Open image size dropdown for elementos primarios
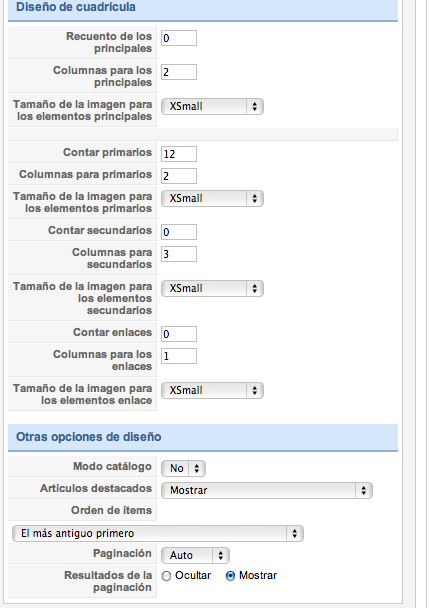This screenshot has height=608, width=429. (212, 199)
